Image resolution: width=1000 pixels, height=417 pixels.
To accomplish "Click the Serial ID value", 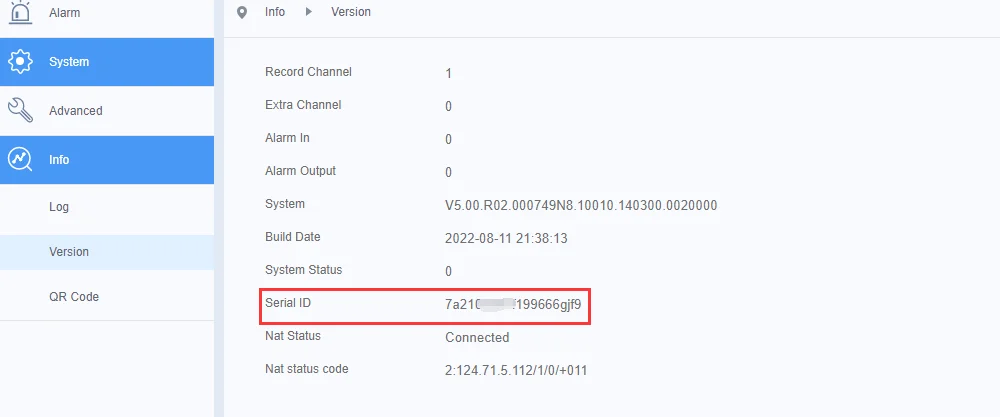I will pos(513,304).
